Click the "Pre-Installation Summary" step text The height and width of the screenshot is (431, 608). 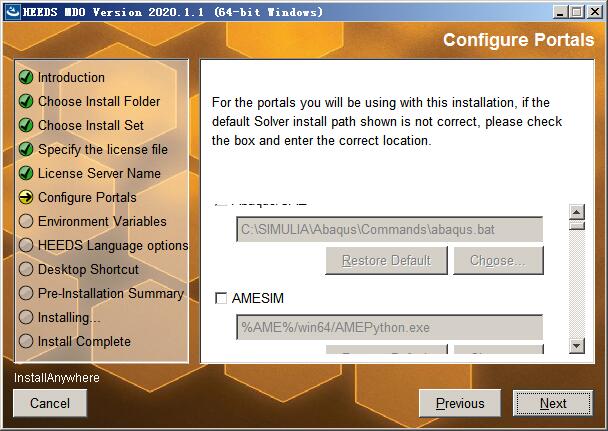point(111,294)
